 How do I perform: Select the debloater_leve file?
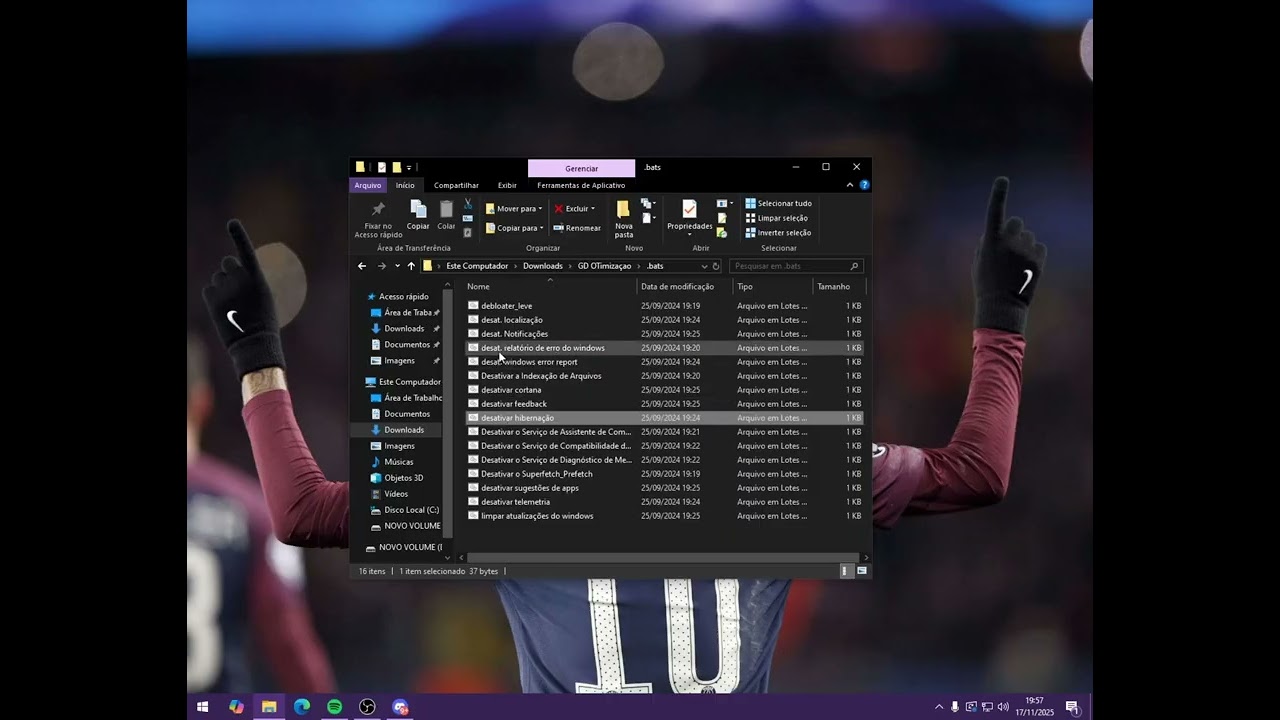506,306
